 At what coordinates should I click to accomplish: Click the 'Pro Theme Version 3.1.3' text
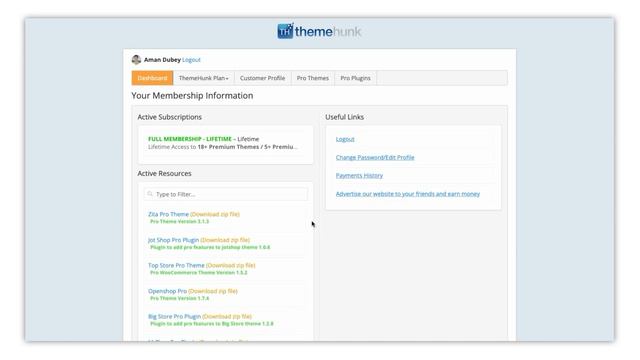tap(180, 221)
